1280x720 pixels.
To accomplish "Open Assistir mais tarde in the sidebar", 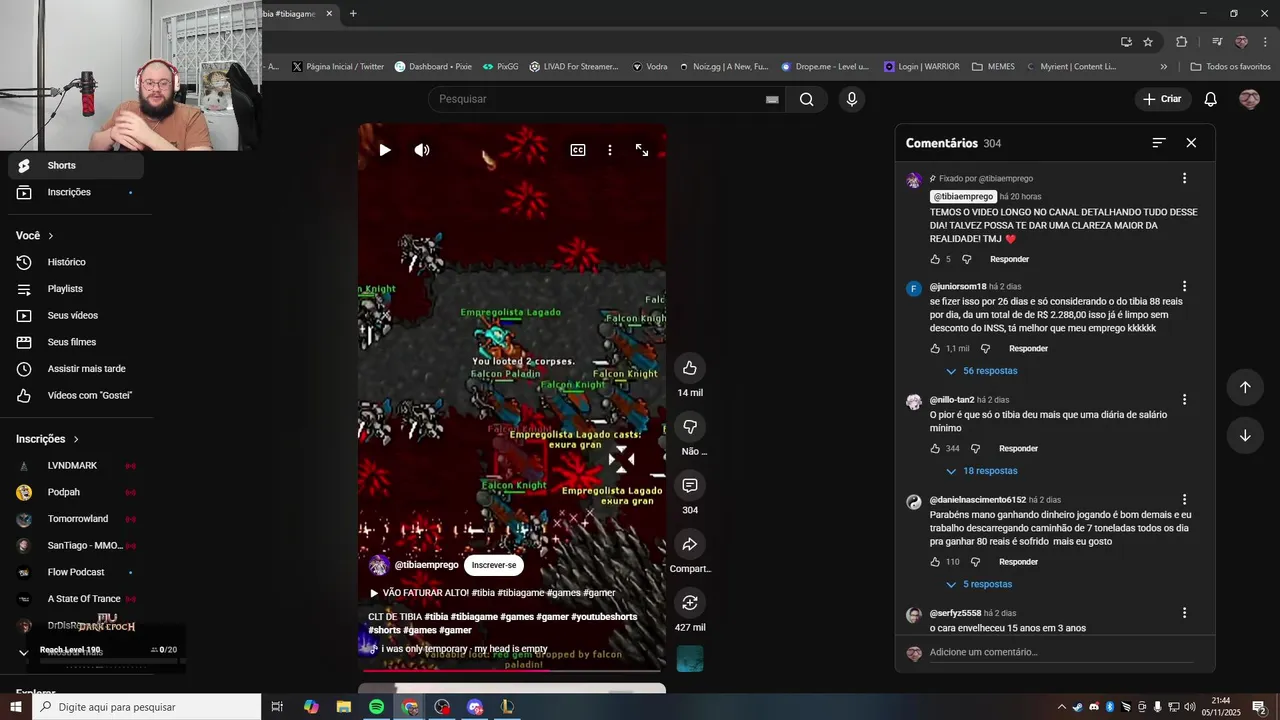I will (x=76, y=369).
